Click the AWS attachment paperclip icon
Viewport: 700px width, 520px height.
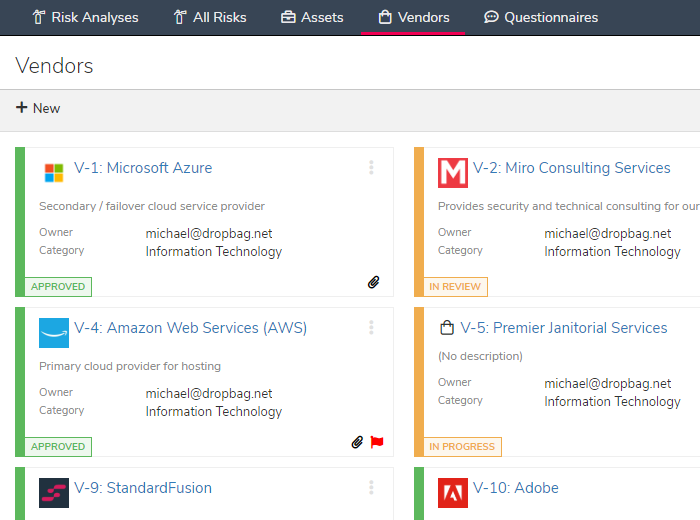357,442
